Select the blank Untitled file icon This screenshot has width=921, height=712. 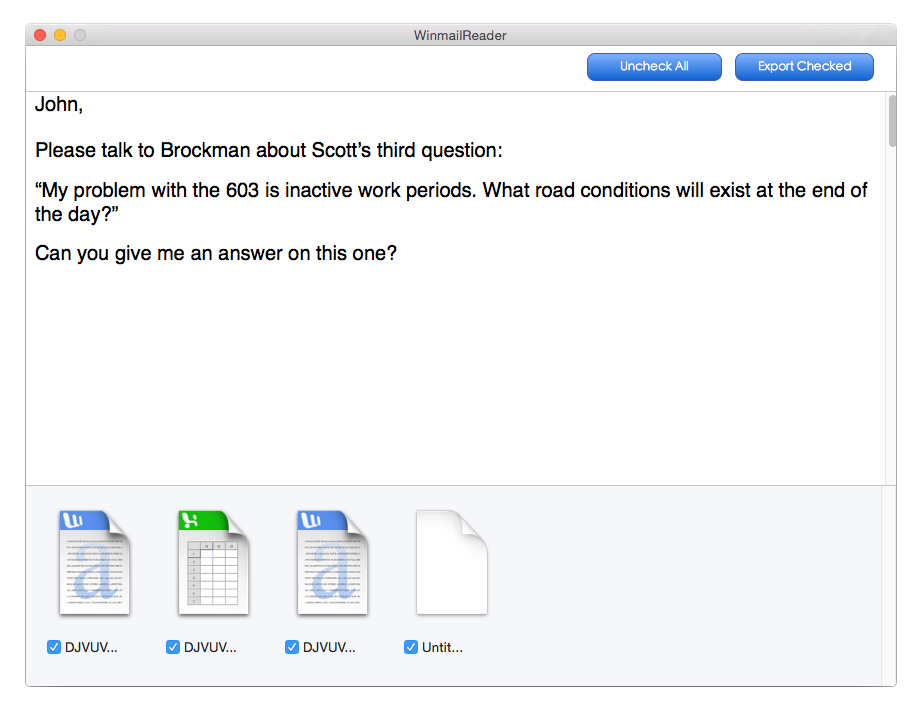pyautogui.click(x=452, y=563)
